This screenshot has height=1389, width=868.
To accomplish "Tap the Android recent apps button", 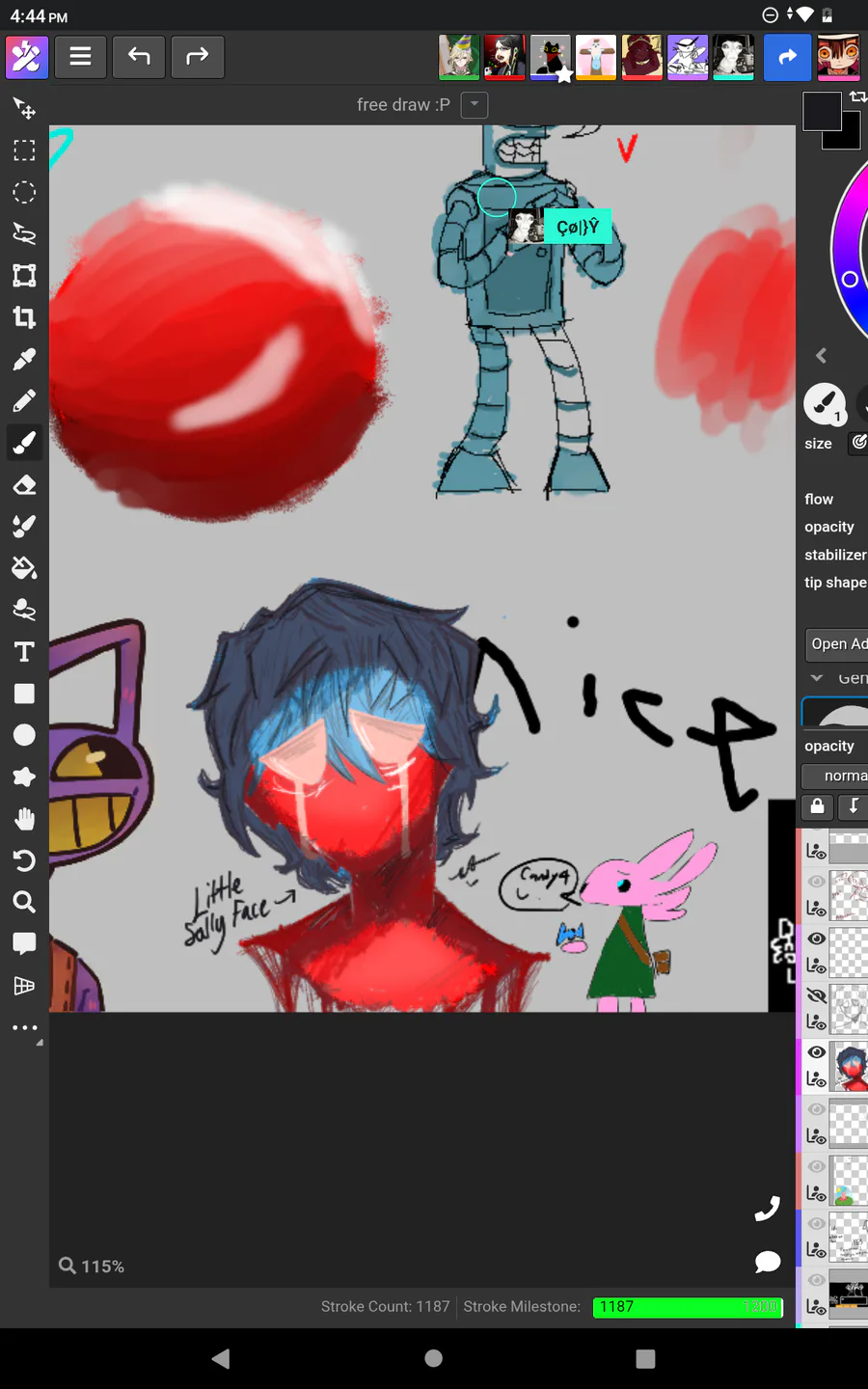I will tap(646, 1358).
